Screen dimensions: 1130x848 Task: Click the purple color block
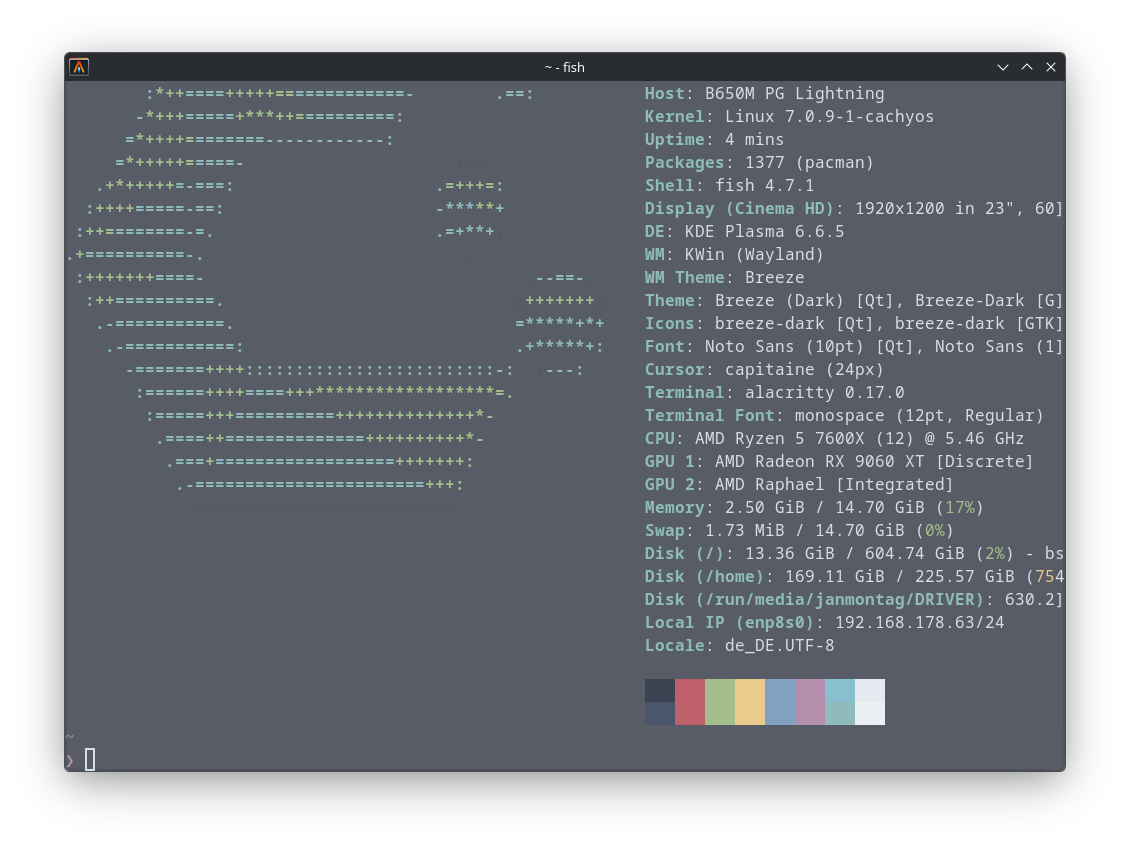click(x=810, y=702)
